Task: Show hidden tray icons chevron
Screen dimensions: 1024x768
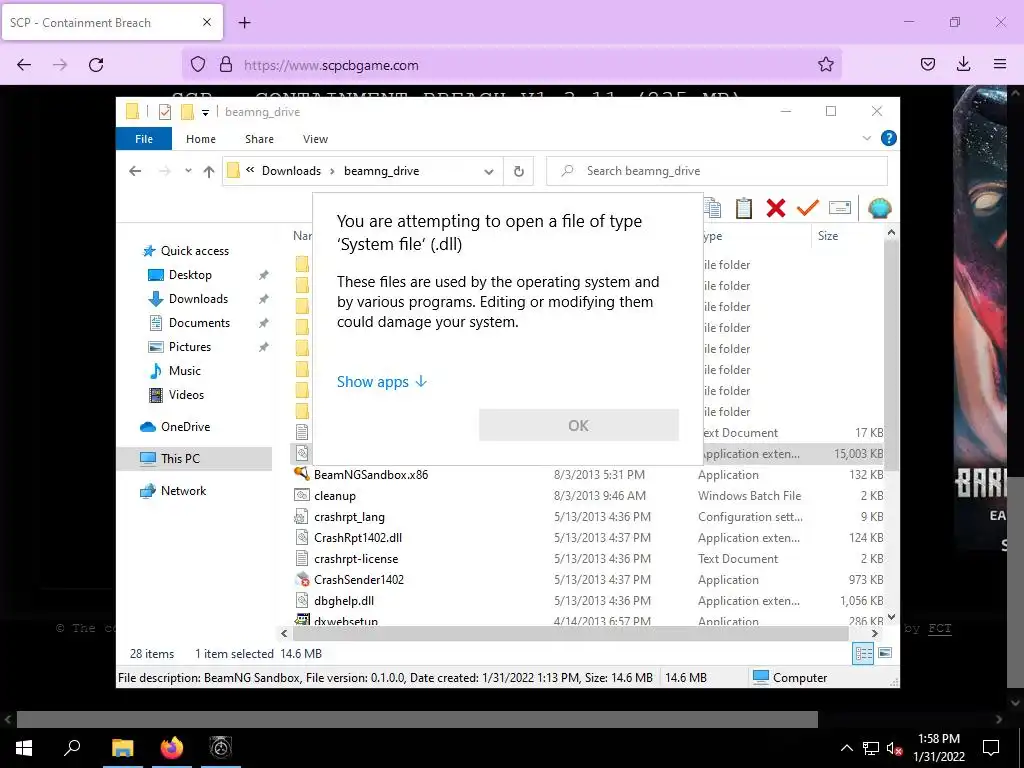Action: [x=846, y=748]
